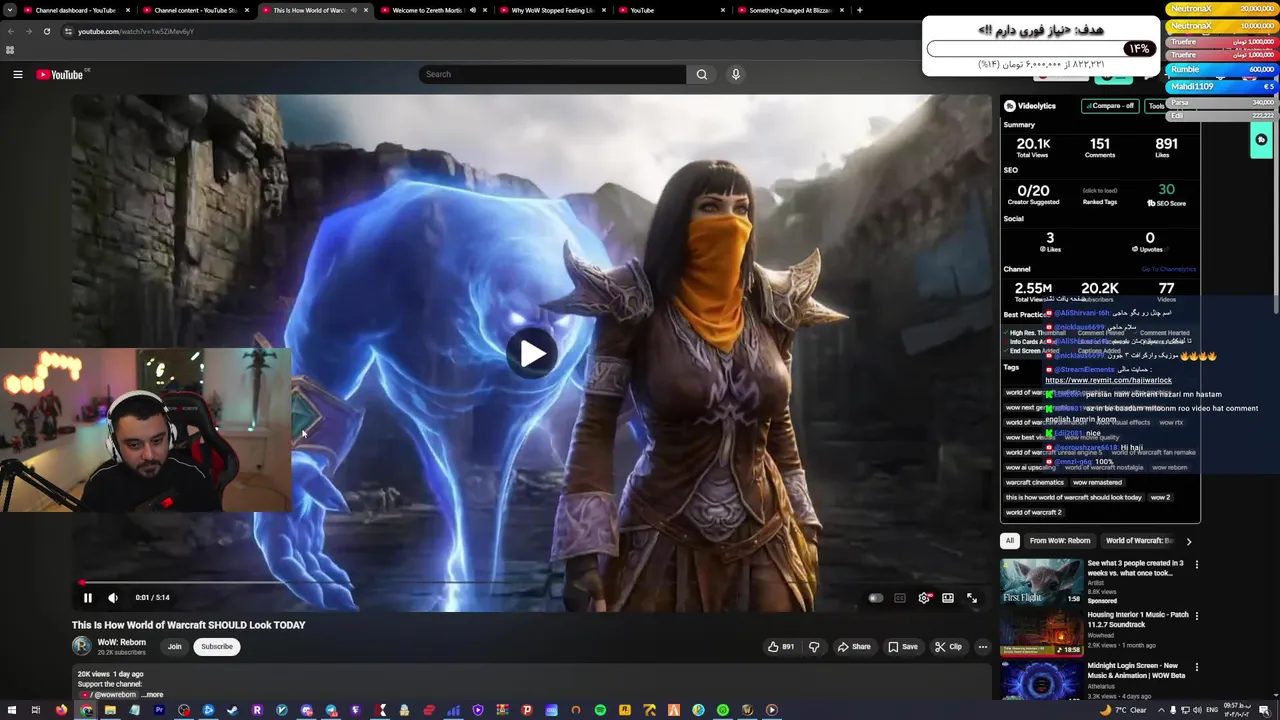Like the video with thumbs-up 891
1280x720 pixels.
tap(781, 647)
